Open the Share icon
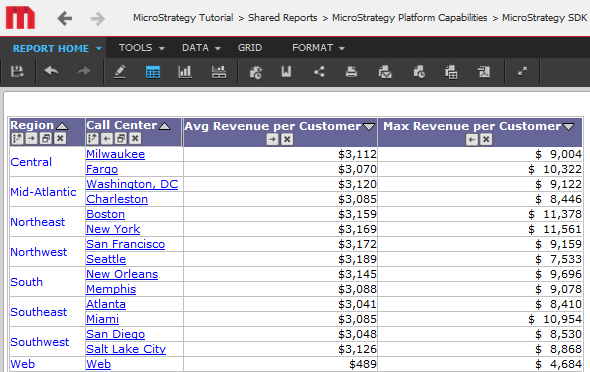590x372 pixels. (x=319, y=71)
